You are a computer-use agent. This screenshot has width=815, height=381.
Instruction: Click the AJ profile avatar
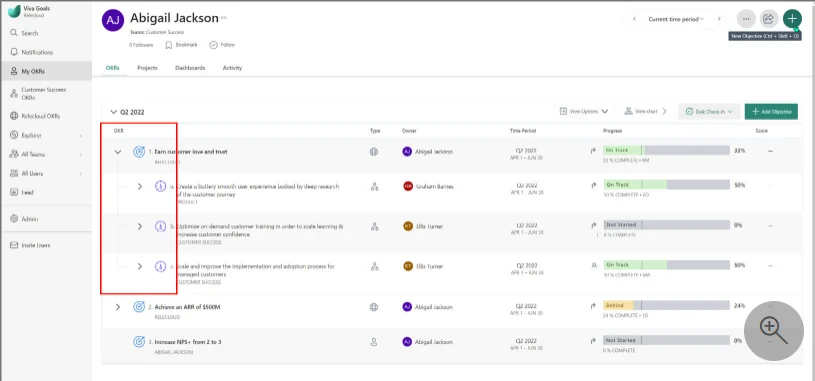(113, 20)
